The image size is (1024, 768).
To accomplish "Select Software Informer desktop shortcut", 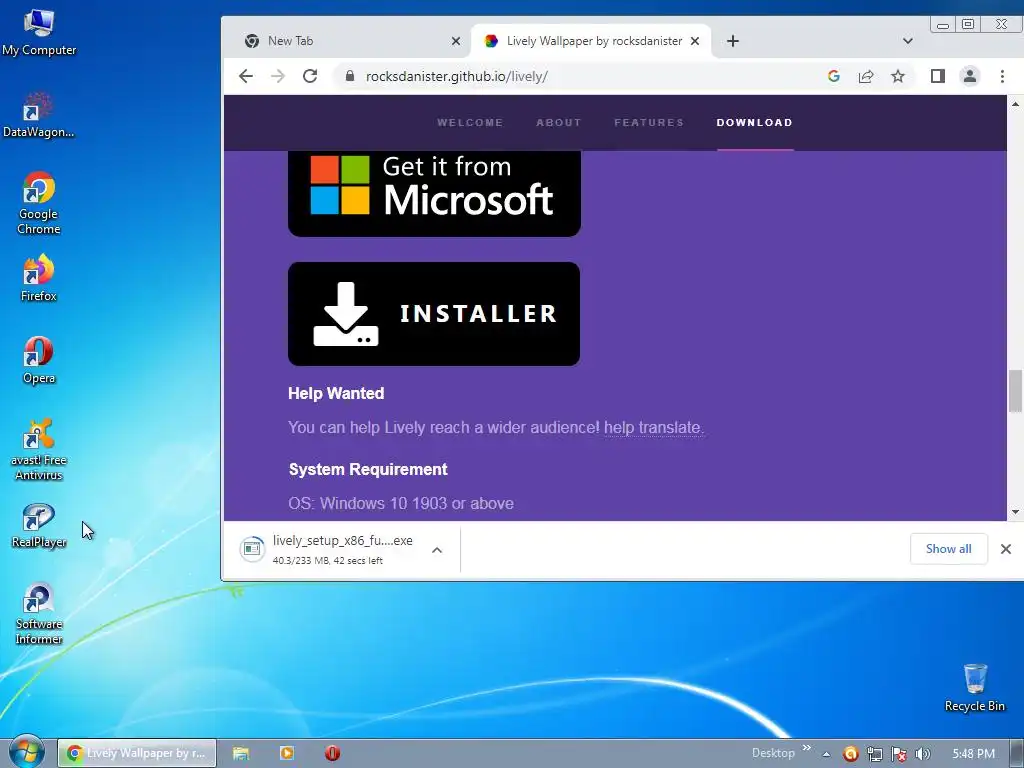I will pyautogui.click(x=39, y=613).
